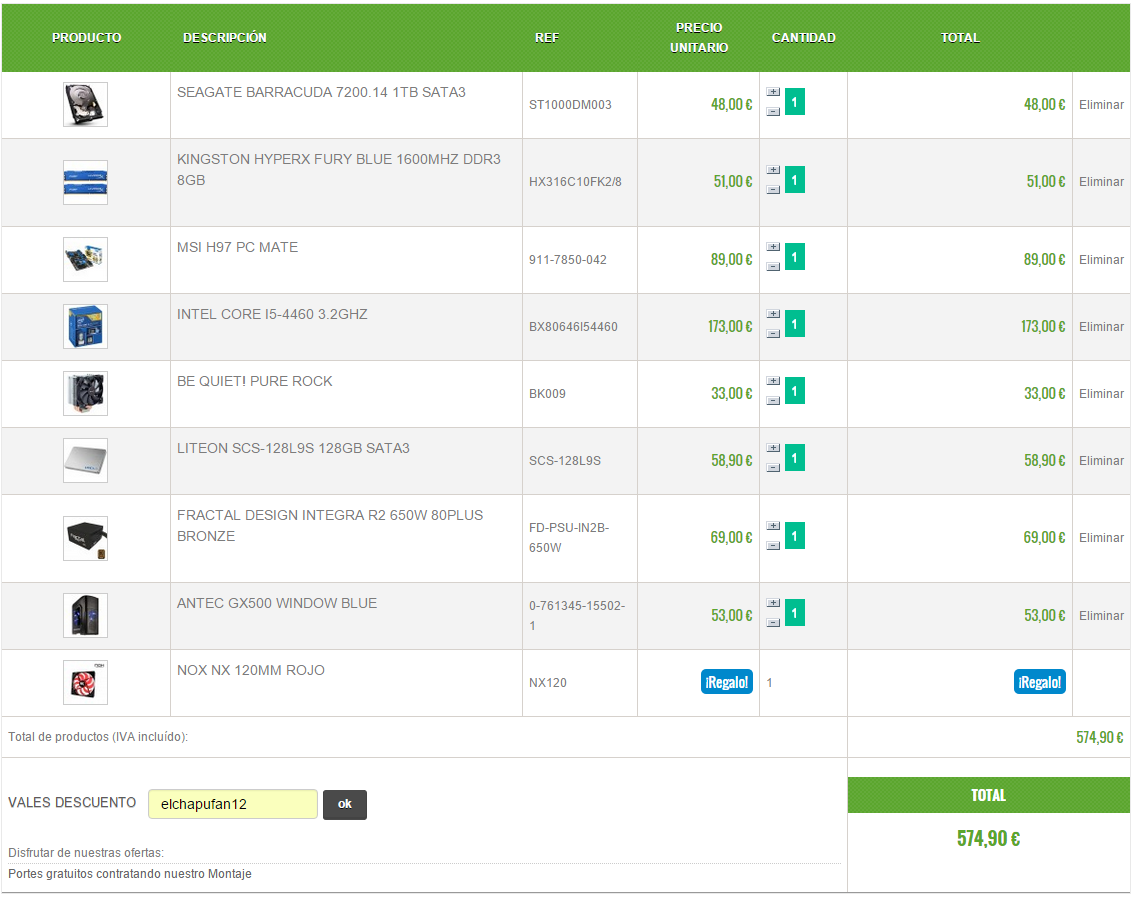Screen dimensions: 1136x897
Task: Increase Kingston HyperX Fury quantity with plus icon
Action: coord(773,170)
